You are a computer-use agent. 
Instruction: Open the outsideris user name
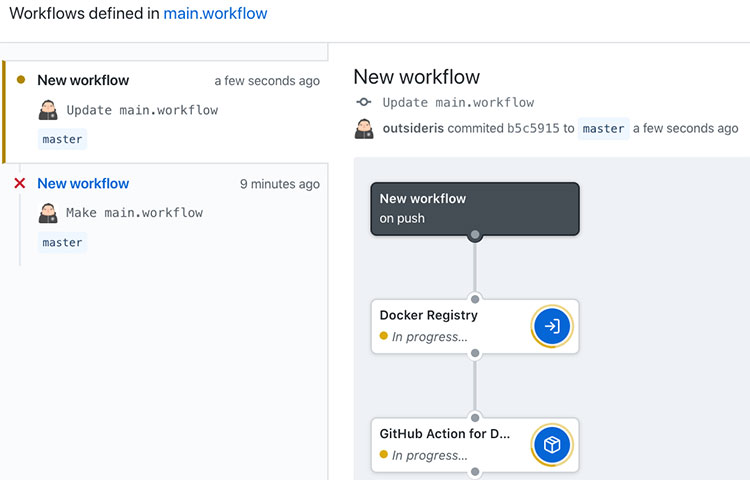pyautogui.click(x=413, y=128)
